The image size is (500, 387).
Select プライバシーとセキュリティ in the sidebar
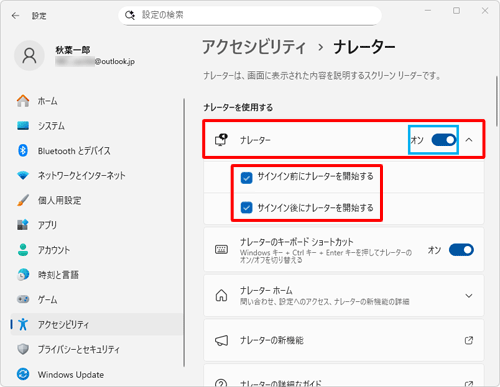point(97,349)
